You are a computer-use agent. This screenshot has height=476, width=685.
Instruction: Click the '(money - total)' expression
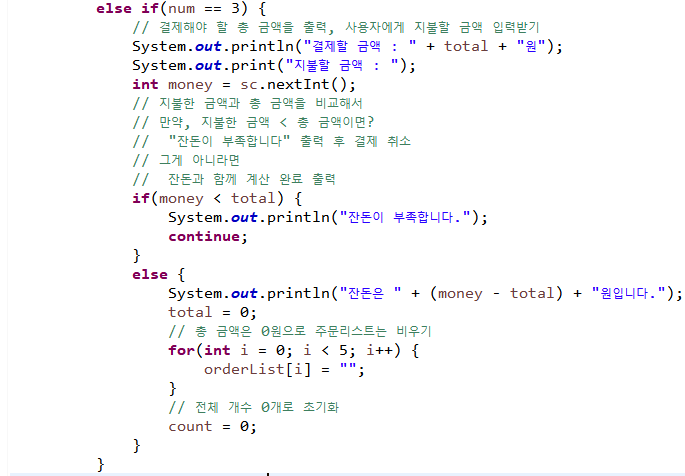point(496,293)
